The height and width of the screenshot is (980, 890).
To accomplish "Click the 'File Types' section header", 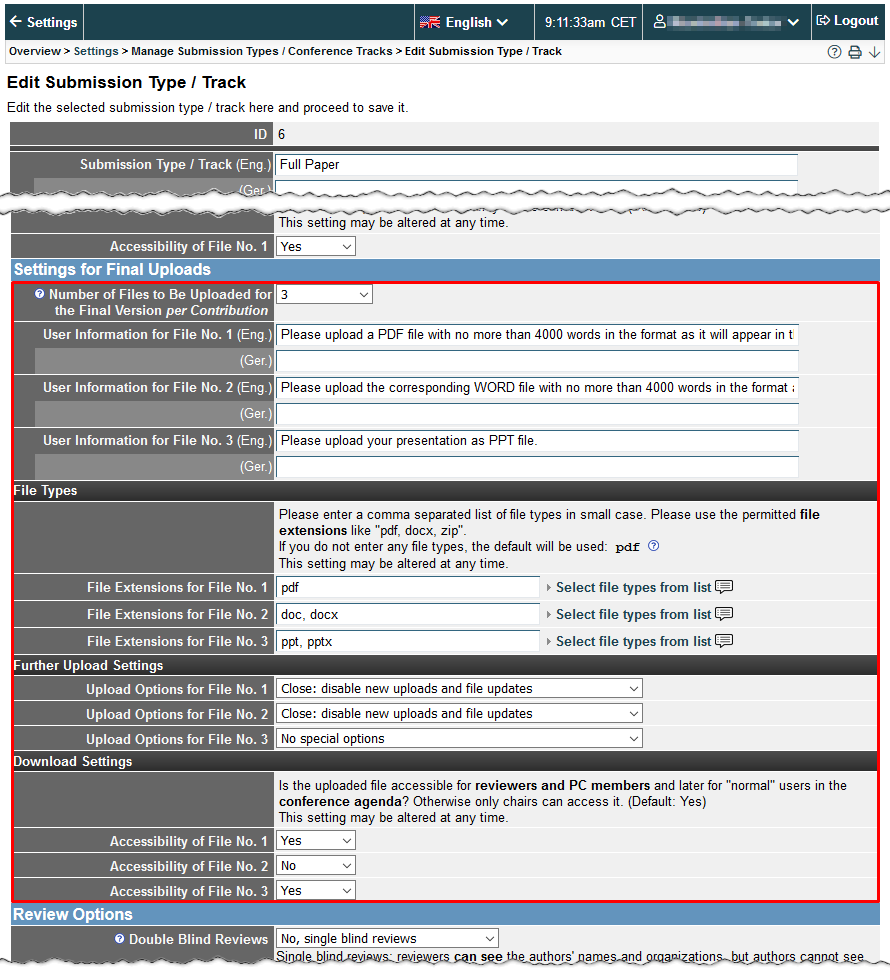I will pyautogui.click(x=445, y=491).
